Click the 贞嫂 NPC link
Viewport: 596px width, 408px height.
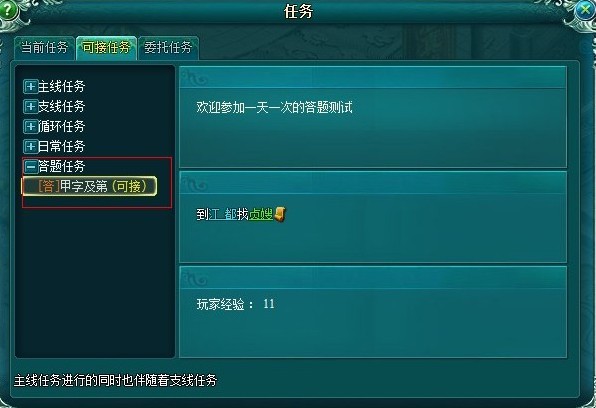click(x=261, y=215)
